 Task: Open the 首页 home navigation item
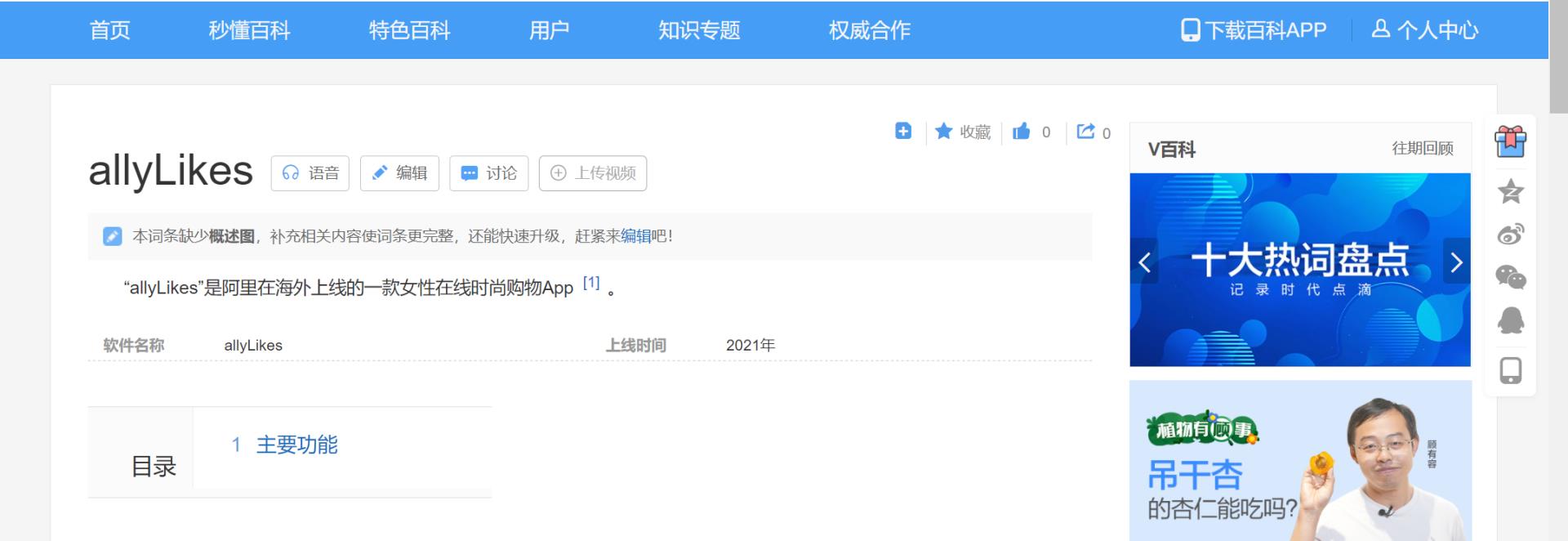[x=109, y=30]
